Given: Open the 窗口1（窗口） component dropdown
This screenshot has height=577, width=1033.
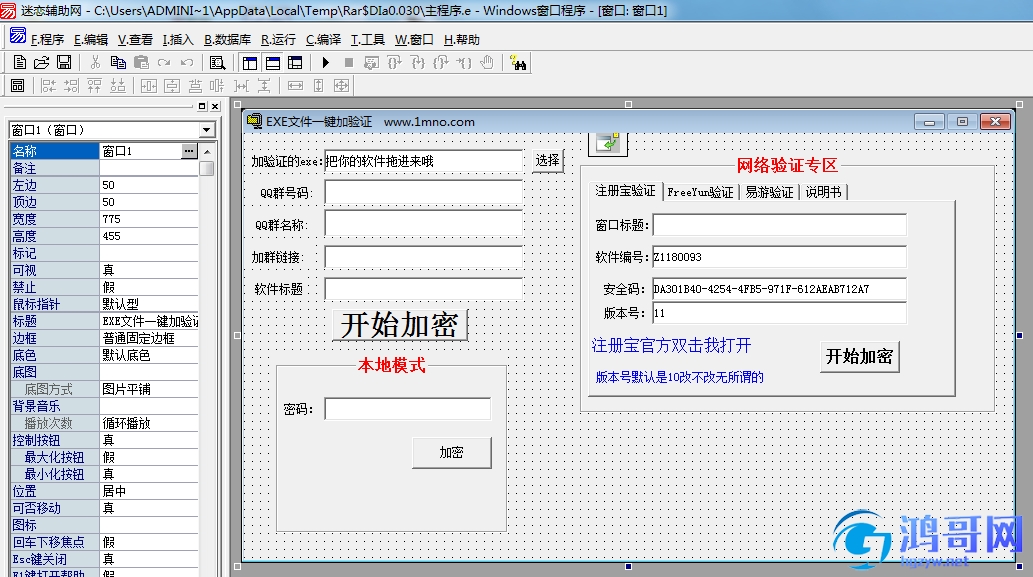Looking at the screenshot, I should pos(207,130).
